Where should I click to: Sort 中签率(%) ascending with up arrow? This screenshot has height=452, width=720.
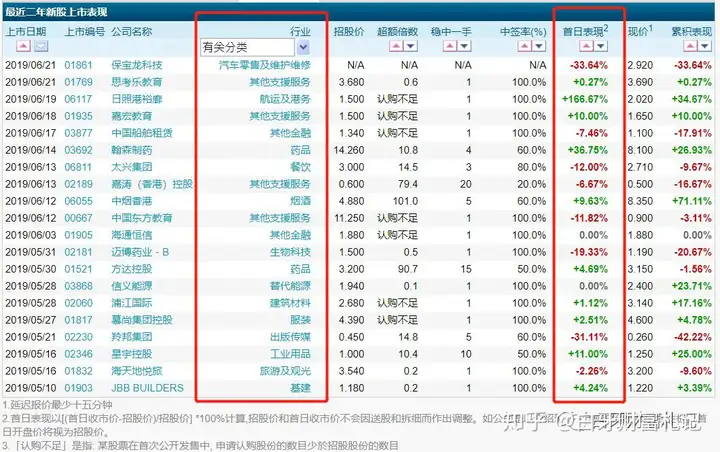pos(524,46)
